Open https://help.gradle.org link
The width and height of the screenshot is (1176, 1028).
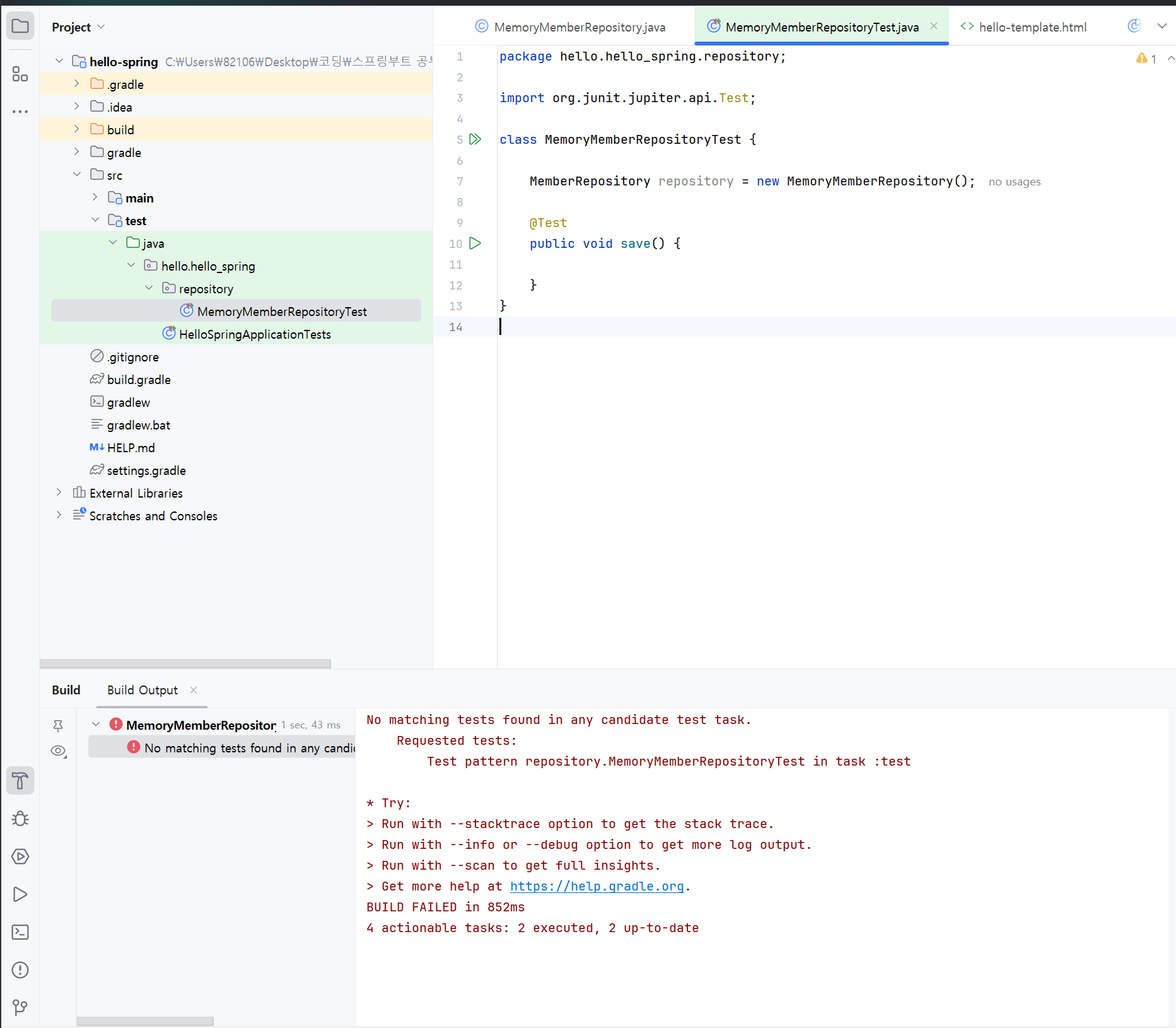[597, 886]
